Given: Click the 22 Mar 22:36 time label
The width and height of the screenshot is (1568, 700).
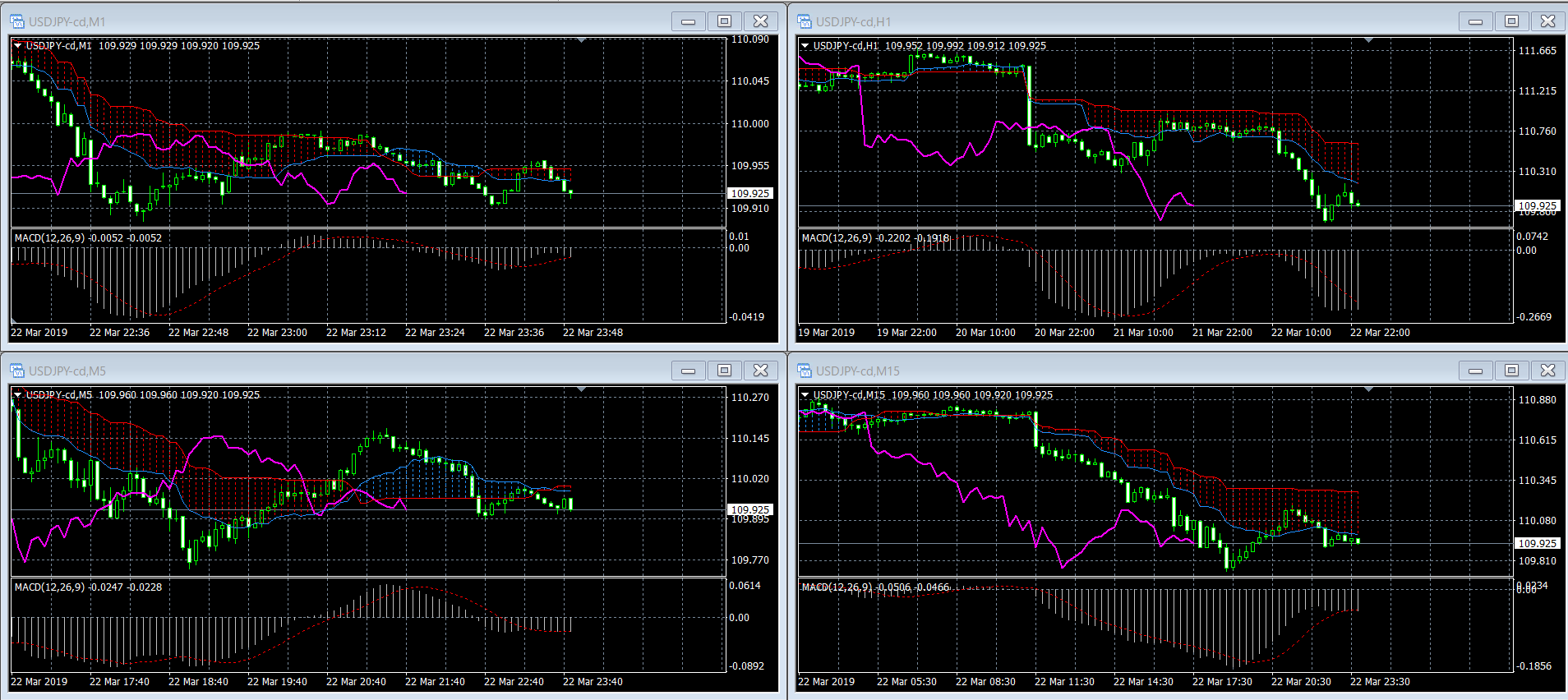Looking at the screenshot, I should (x=119, y=333).
